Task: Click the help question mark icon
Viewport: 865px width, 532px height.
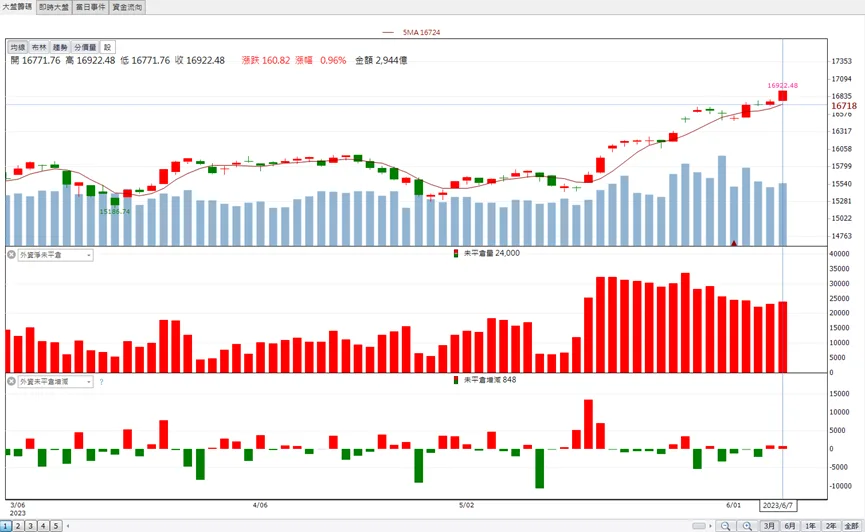Action: coord(102,382)
